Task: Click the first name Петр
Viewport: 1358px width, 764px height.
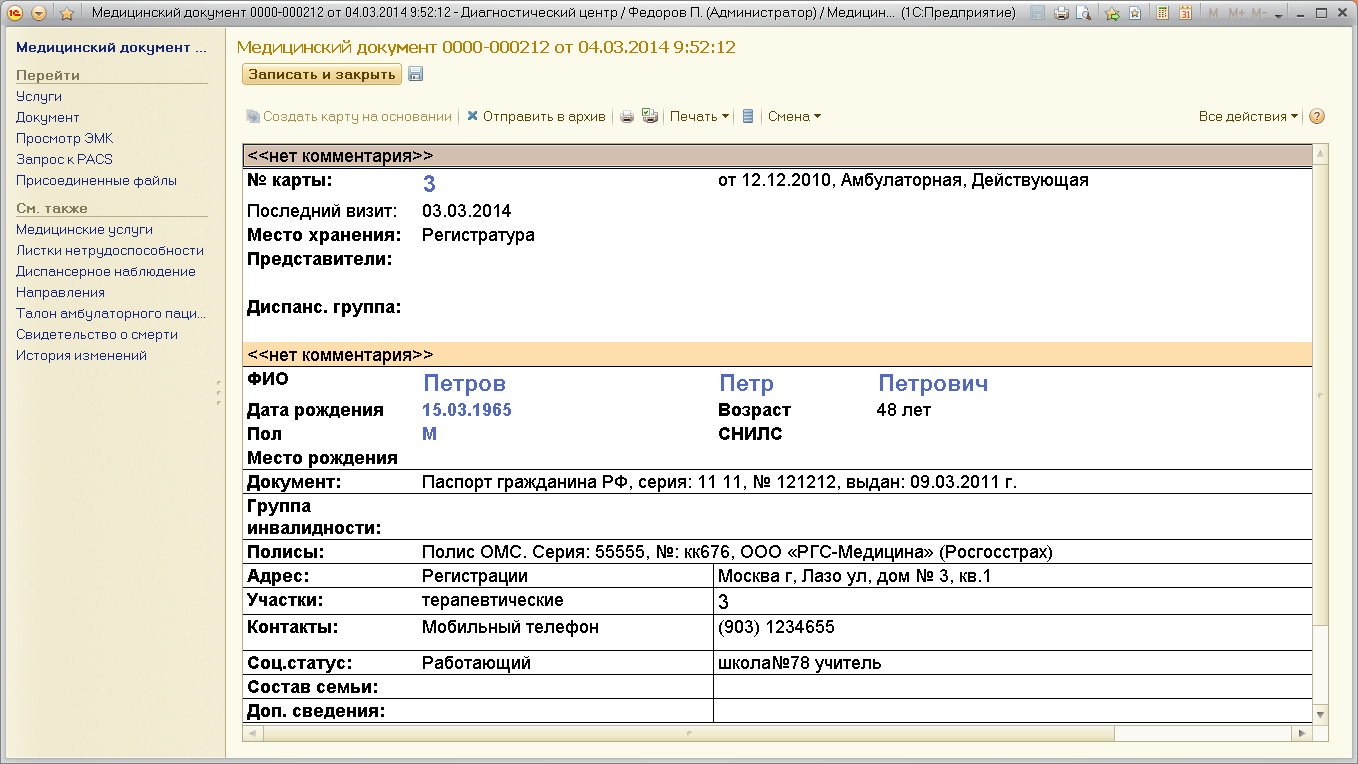Action: tap(747, 384)
